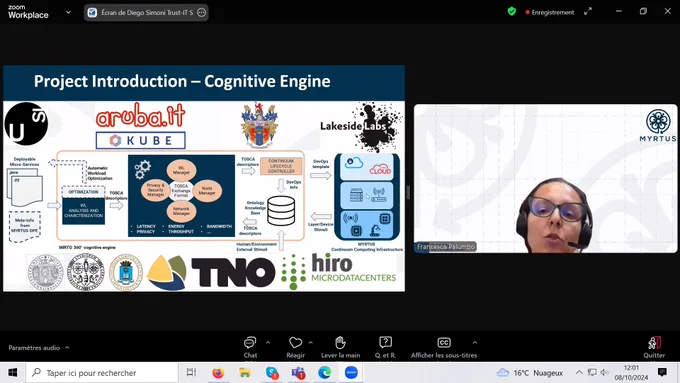Enter full screen with the expand arrows
680x383 pixels.
pos(588,12)
